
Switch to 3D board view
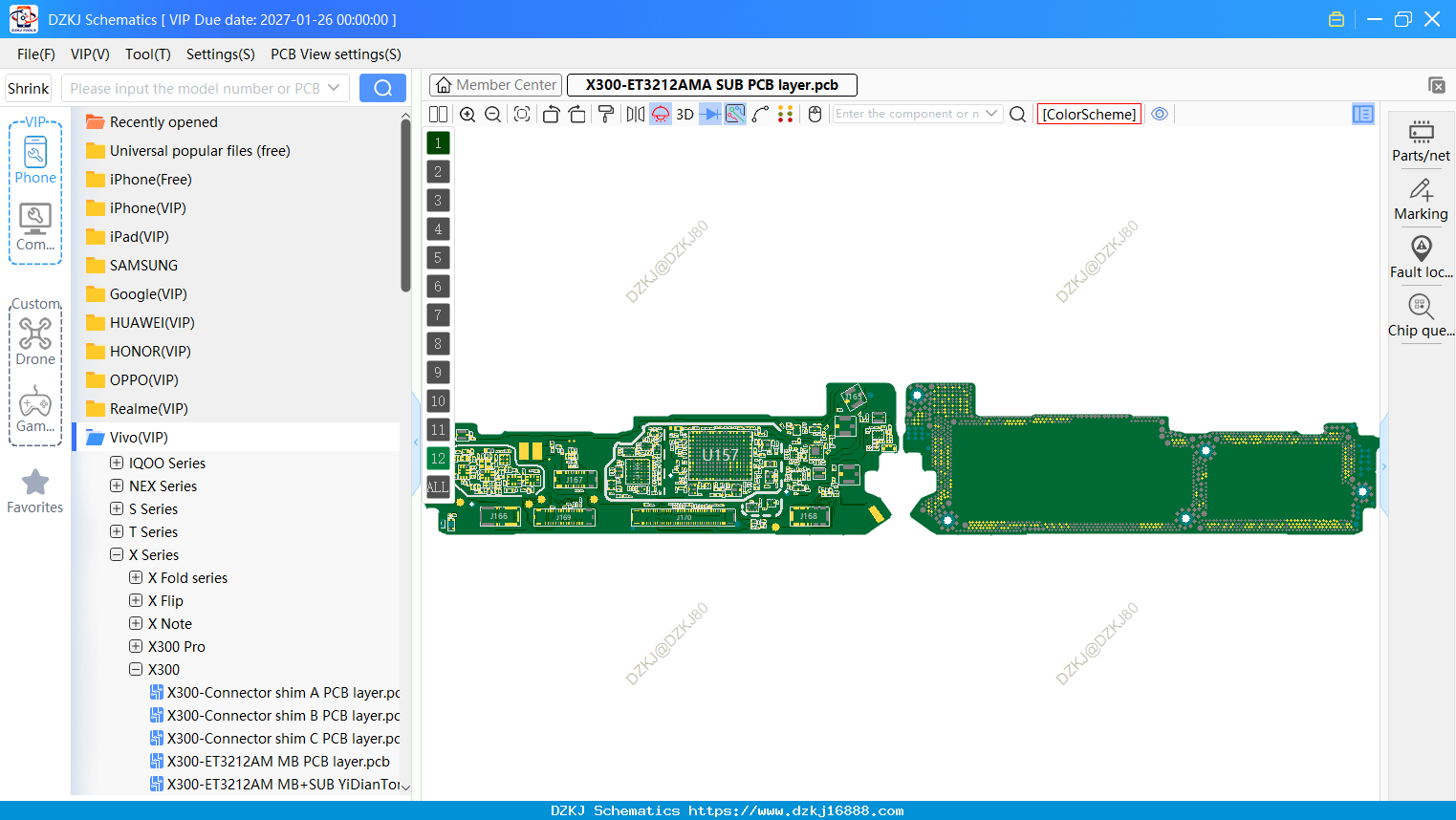tap(685, 114)
